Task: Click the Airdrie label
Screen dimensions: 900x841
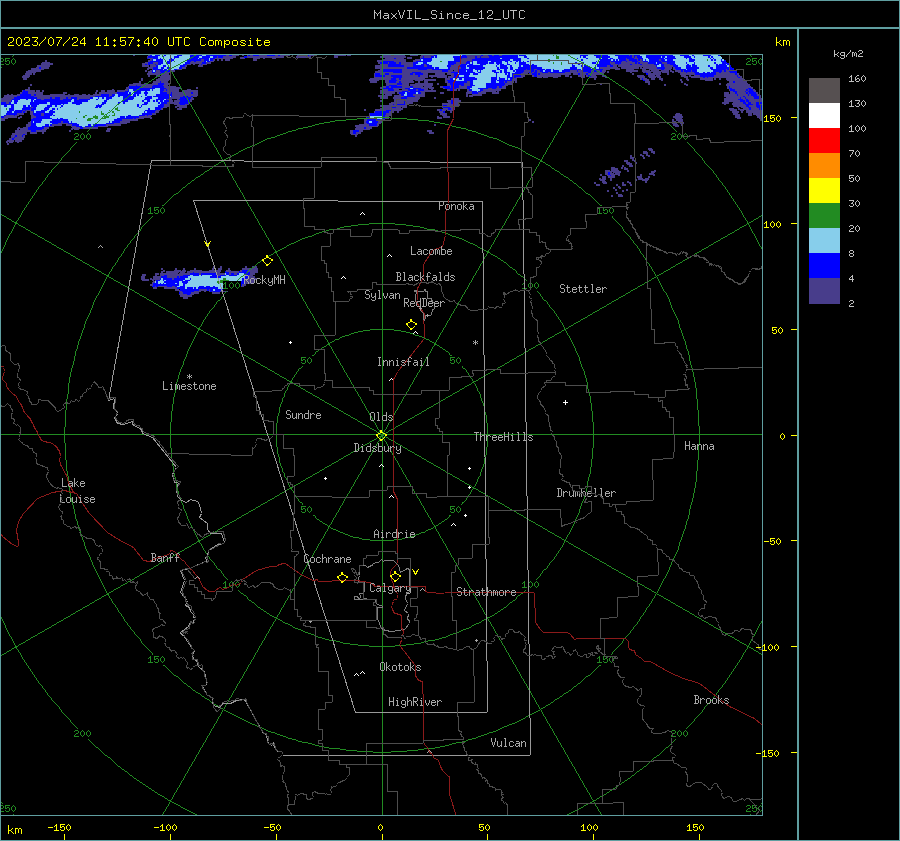Action: [x=394, y=534]
